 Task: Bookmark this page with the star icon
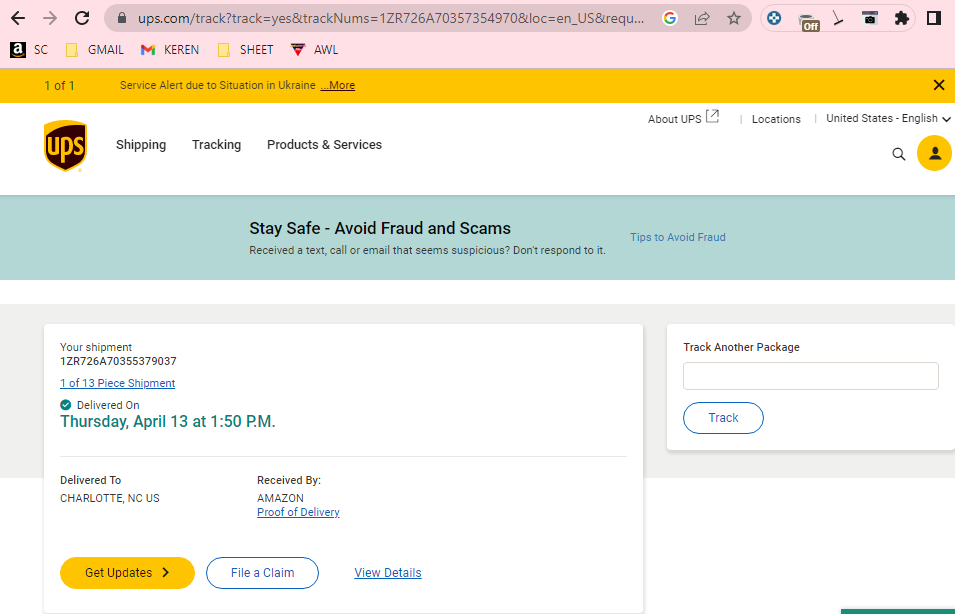734,18
